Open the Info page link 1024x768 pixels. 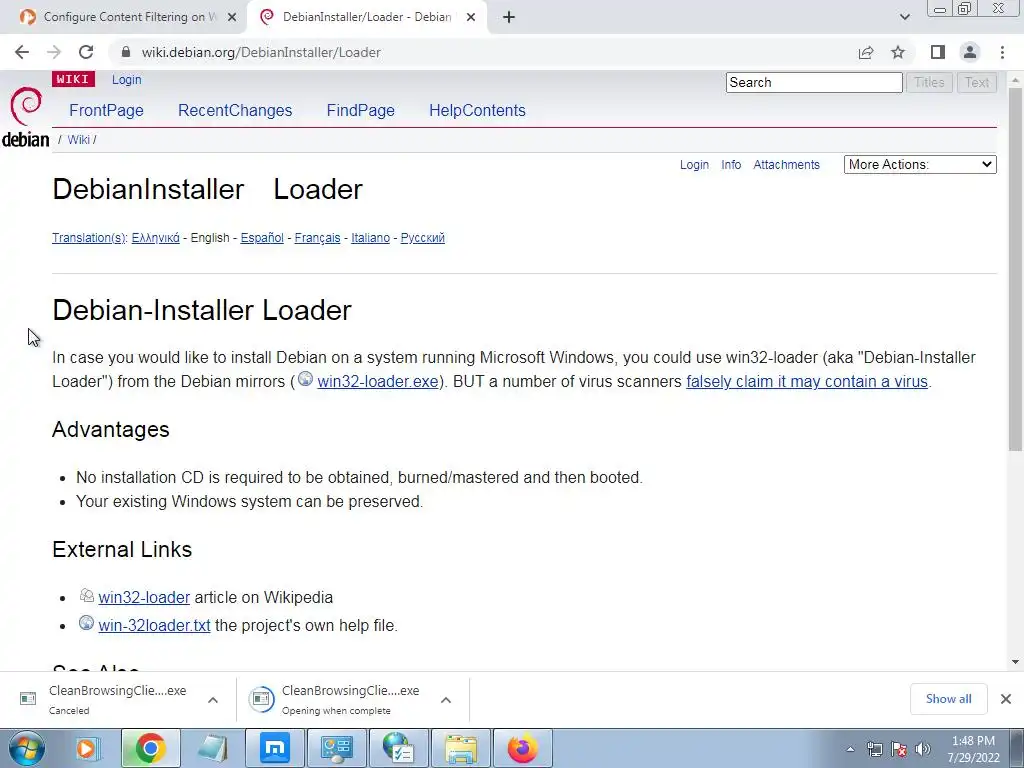point(731,165)
